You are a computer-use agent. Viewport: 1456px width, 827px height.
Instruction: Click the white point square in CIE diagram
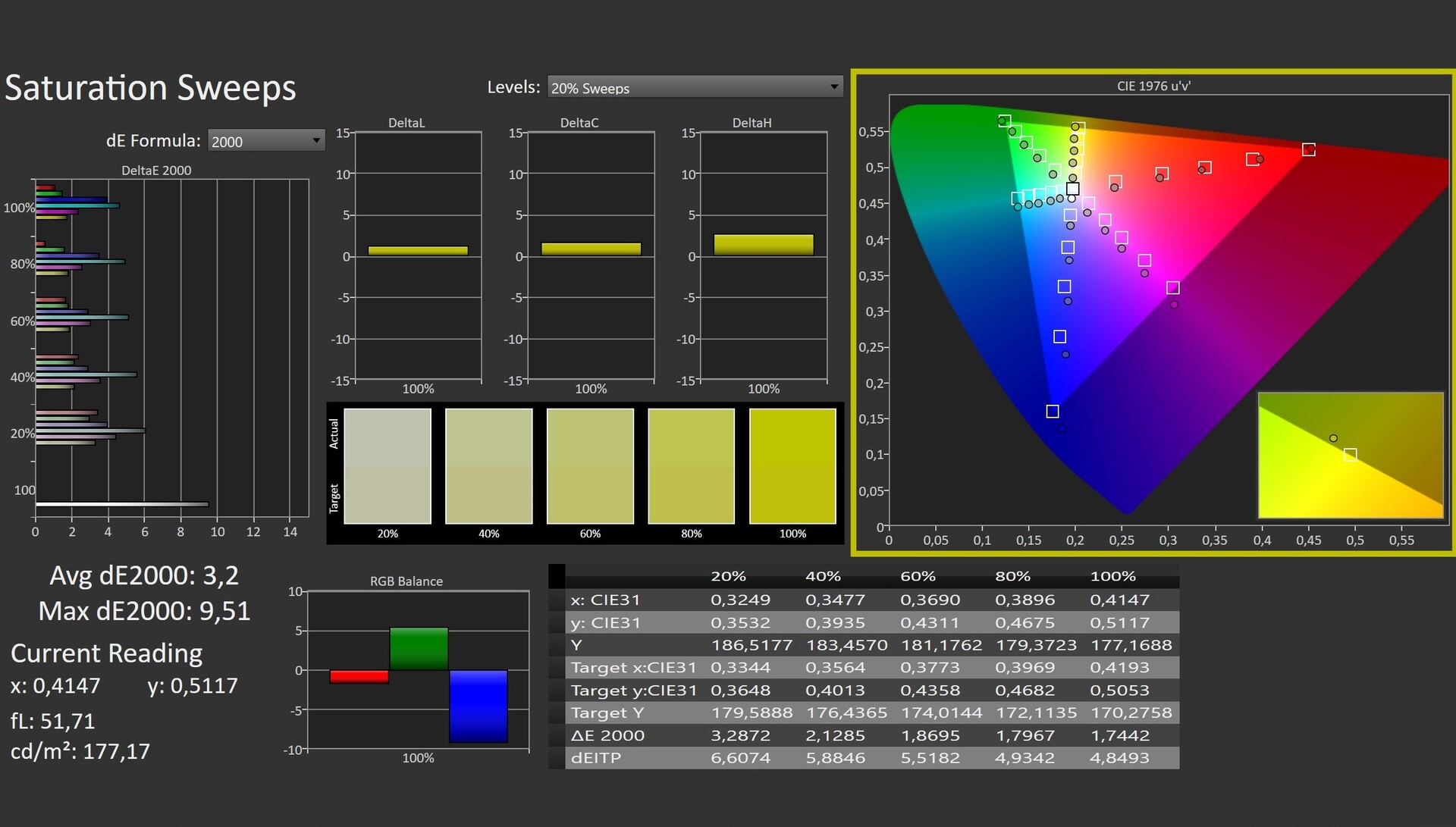click(x=1072, y=189)
